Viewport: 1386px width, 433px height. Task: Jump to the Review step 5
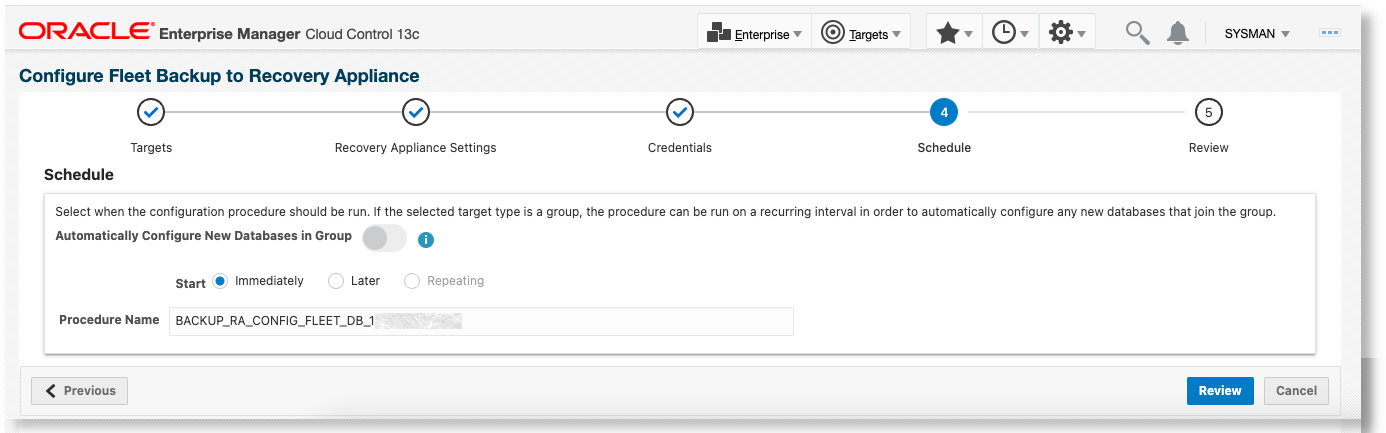(1208, 113)
